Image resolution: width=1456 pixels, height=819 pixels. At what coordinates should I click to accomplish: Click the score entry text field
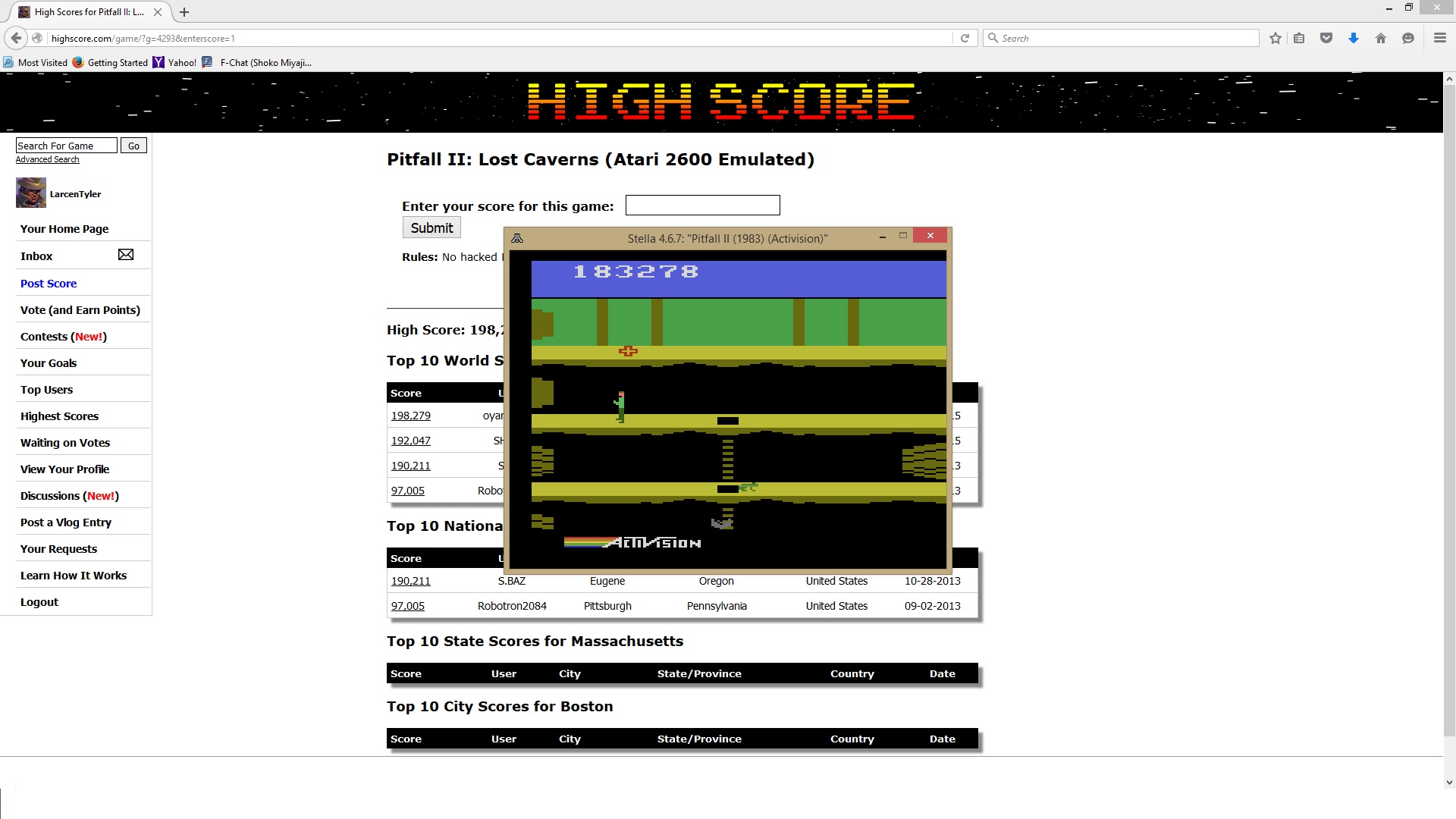(x=702, y=206)
